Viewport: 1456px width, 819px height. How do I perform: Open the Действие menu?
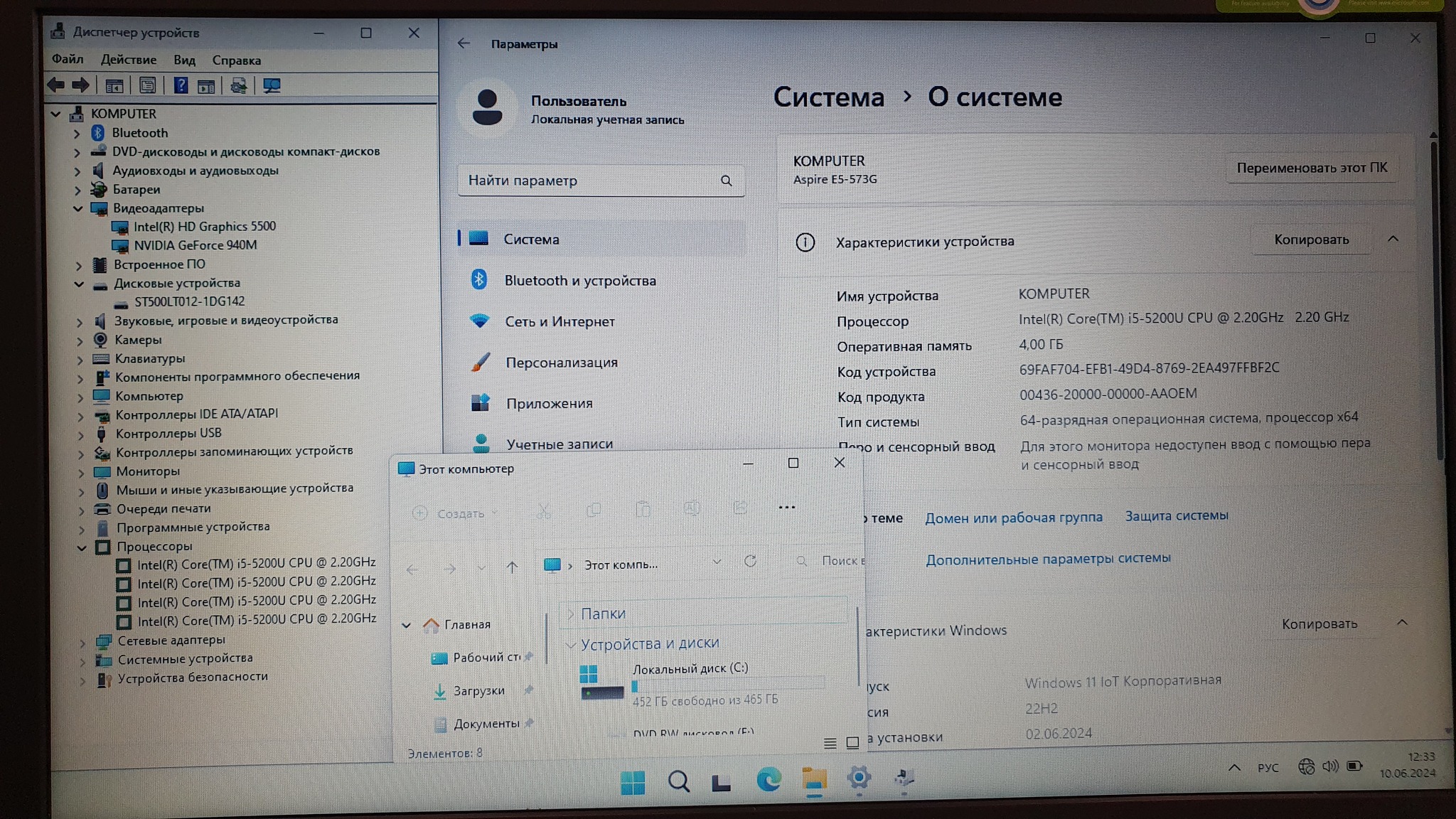(x=128, y=60)
